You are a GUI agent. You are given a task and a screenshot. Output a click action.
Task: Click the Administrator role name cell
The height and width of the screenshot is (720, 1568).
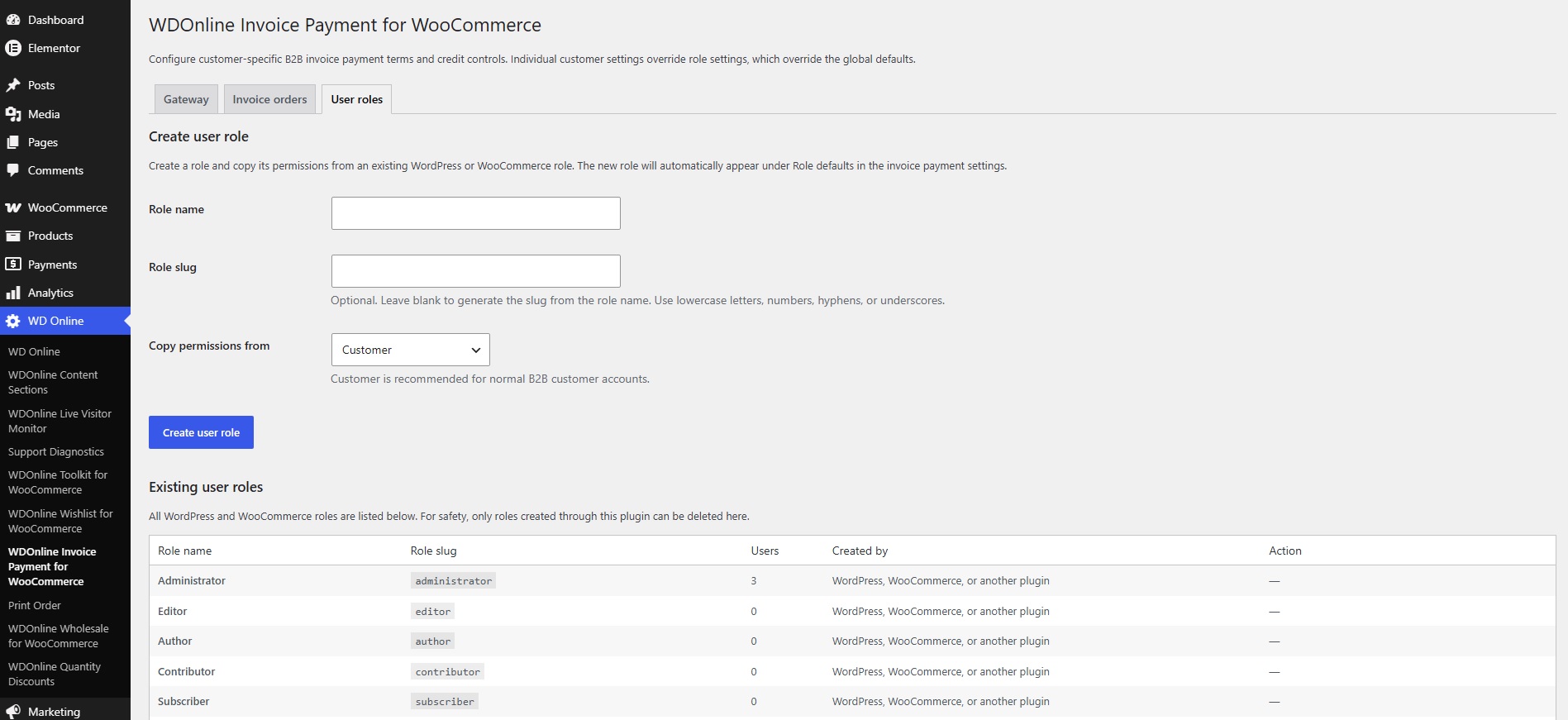(192, 580)
